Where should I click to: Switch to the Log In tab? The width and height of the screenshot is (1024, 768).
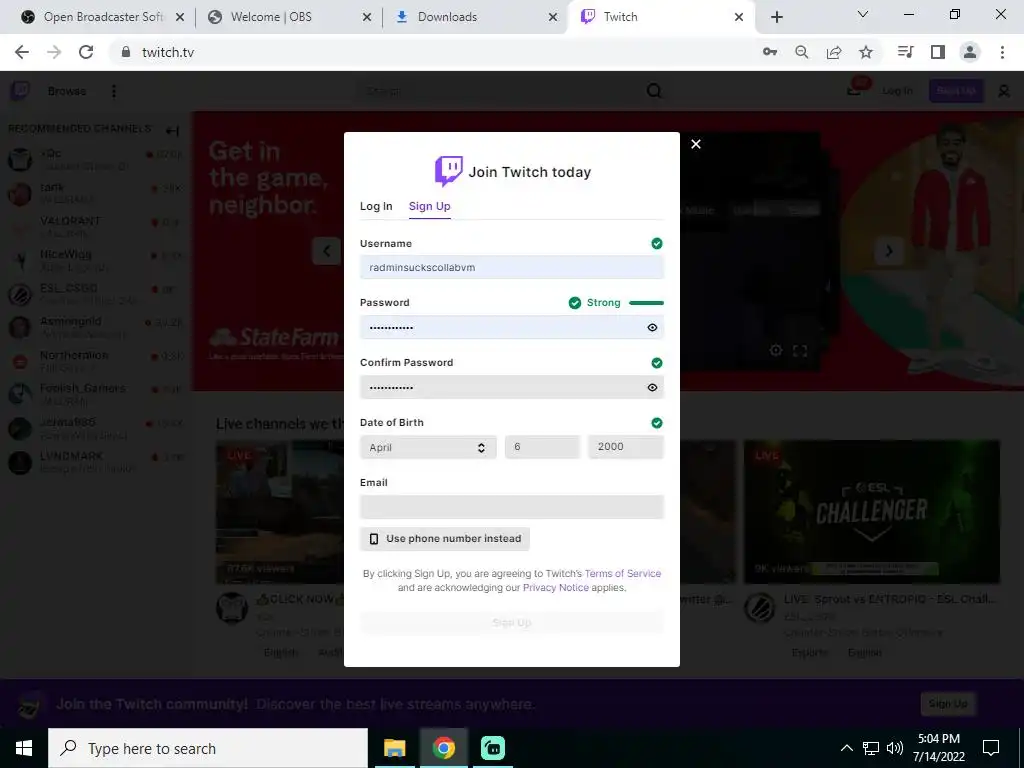376,206
